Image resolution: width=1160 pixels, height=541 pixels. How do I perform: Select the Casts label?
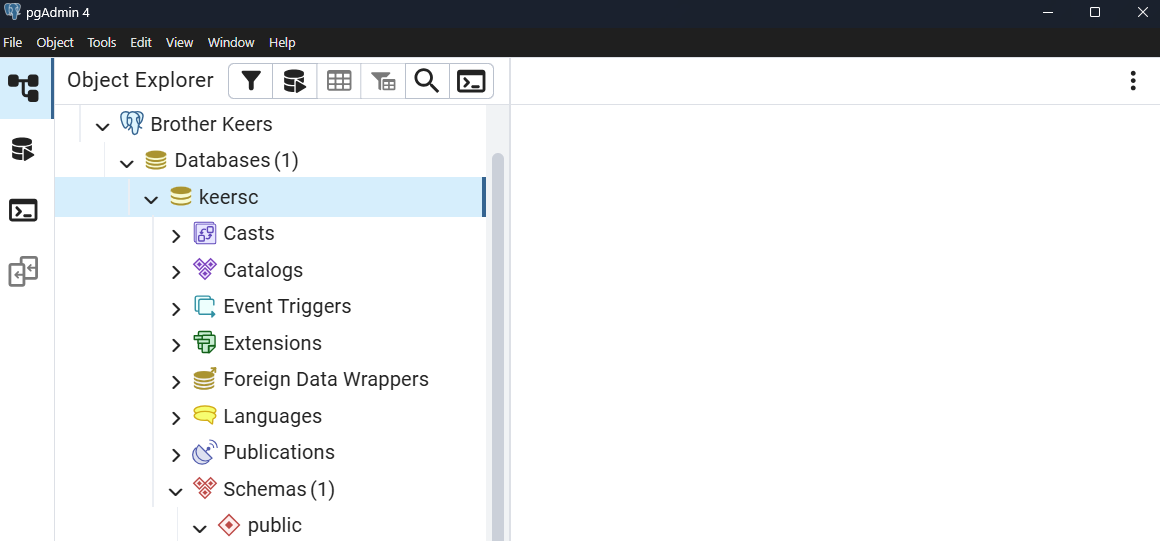(249, 233)
